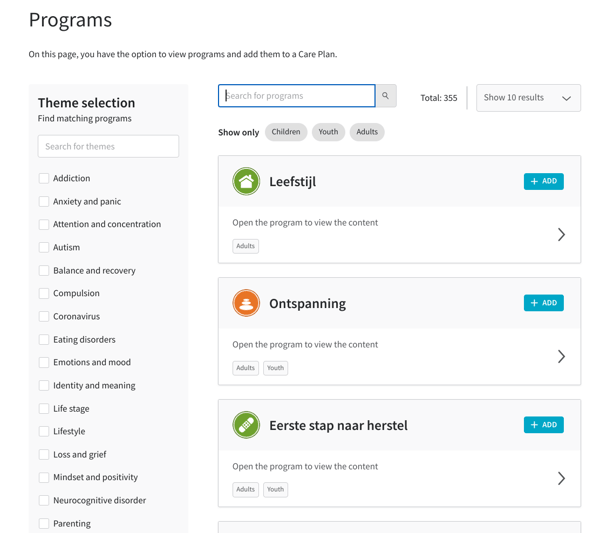
Task: Check the Life stage theme
Action: pyautogui.click(x=44, y=409)
